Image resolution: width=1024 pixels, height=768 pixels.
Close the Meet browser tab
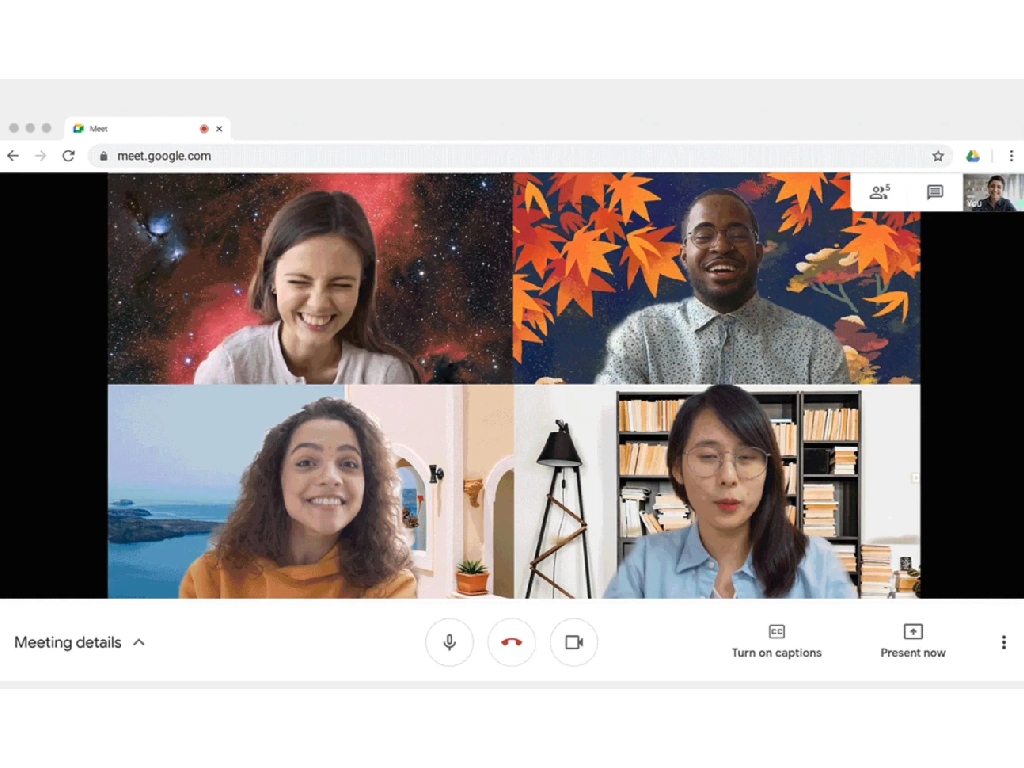(x=219, y=129)
